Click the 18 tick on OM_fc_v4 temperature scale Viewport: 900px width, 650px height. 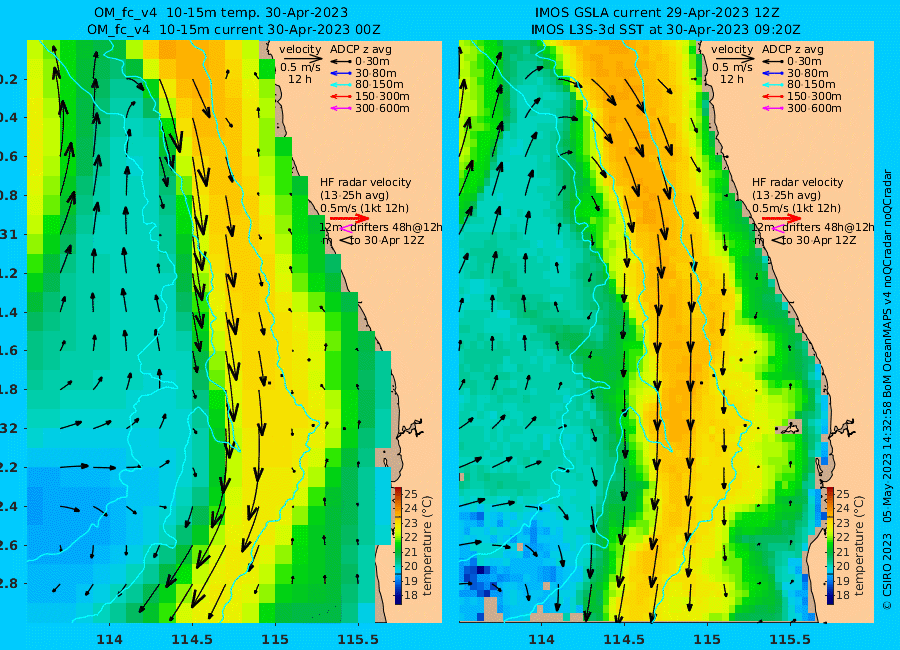pyautogui.click(x=411, y=595)
